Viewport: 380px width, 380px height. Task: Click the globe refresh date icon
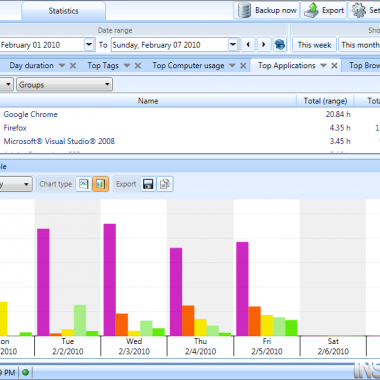pos(280,45)
